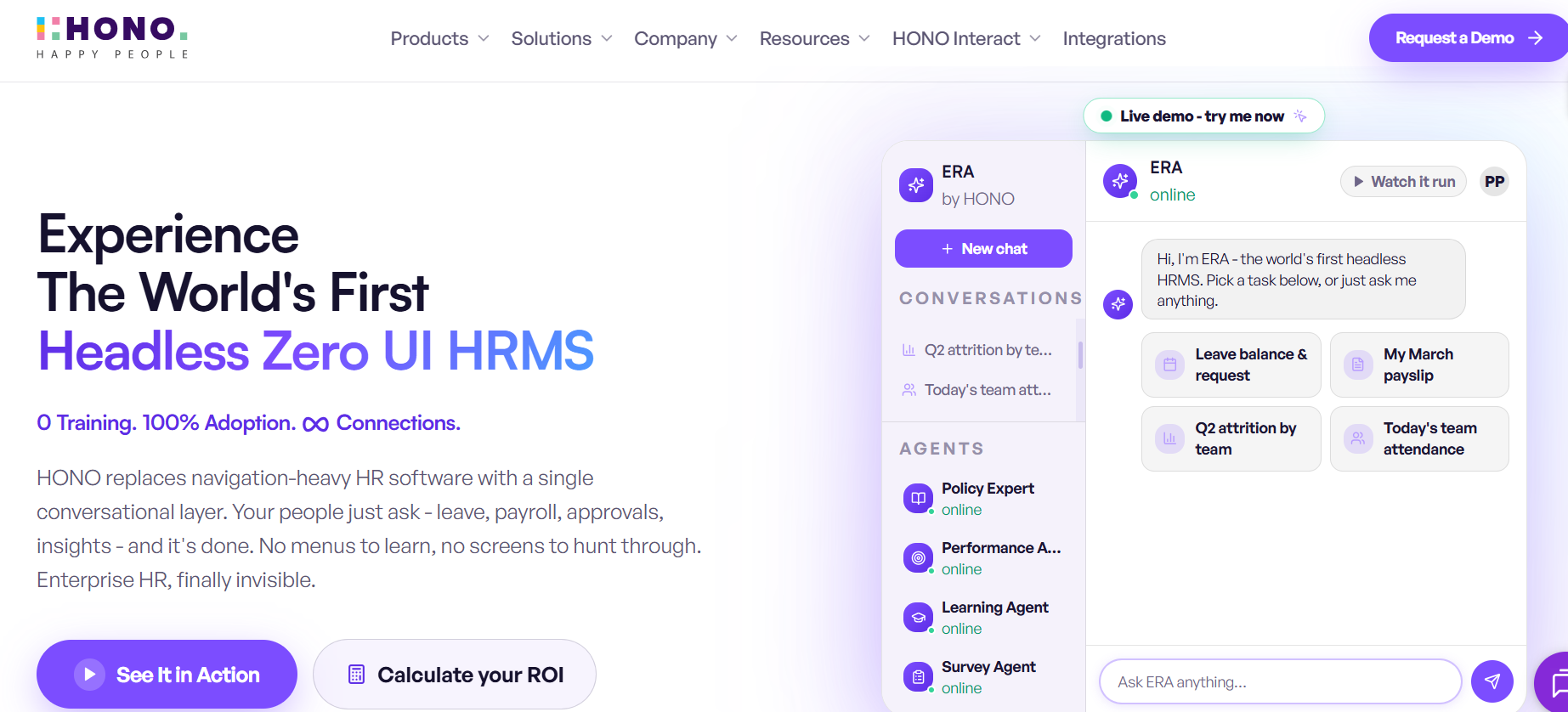Click Calculate your ROI button
This screenshot has width=1568, height=712.
point(455,675)
